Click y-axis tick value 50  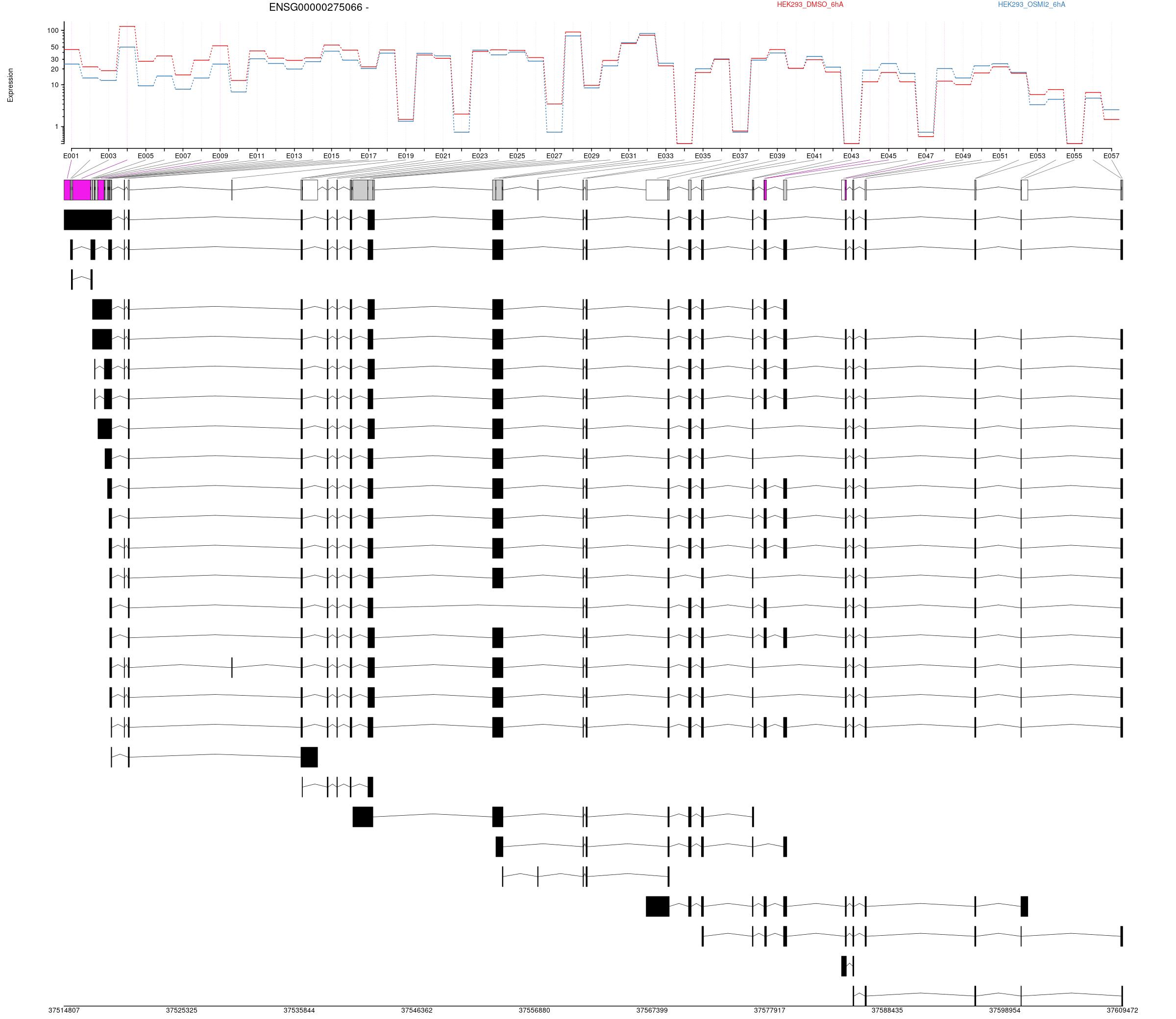click(x=55, y=47)
